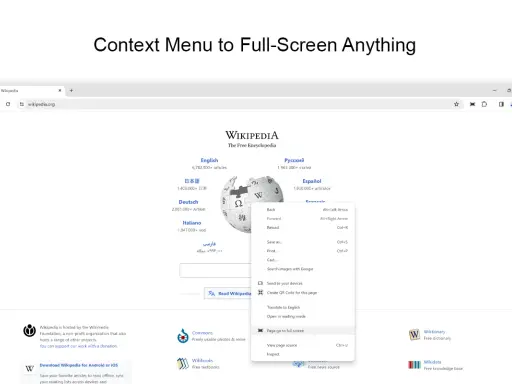512x384 pixels.
Task: Open the 日本語 Wikipedia link
Action: pyautogui.click(x=192, y=181)
